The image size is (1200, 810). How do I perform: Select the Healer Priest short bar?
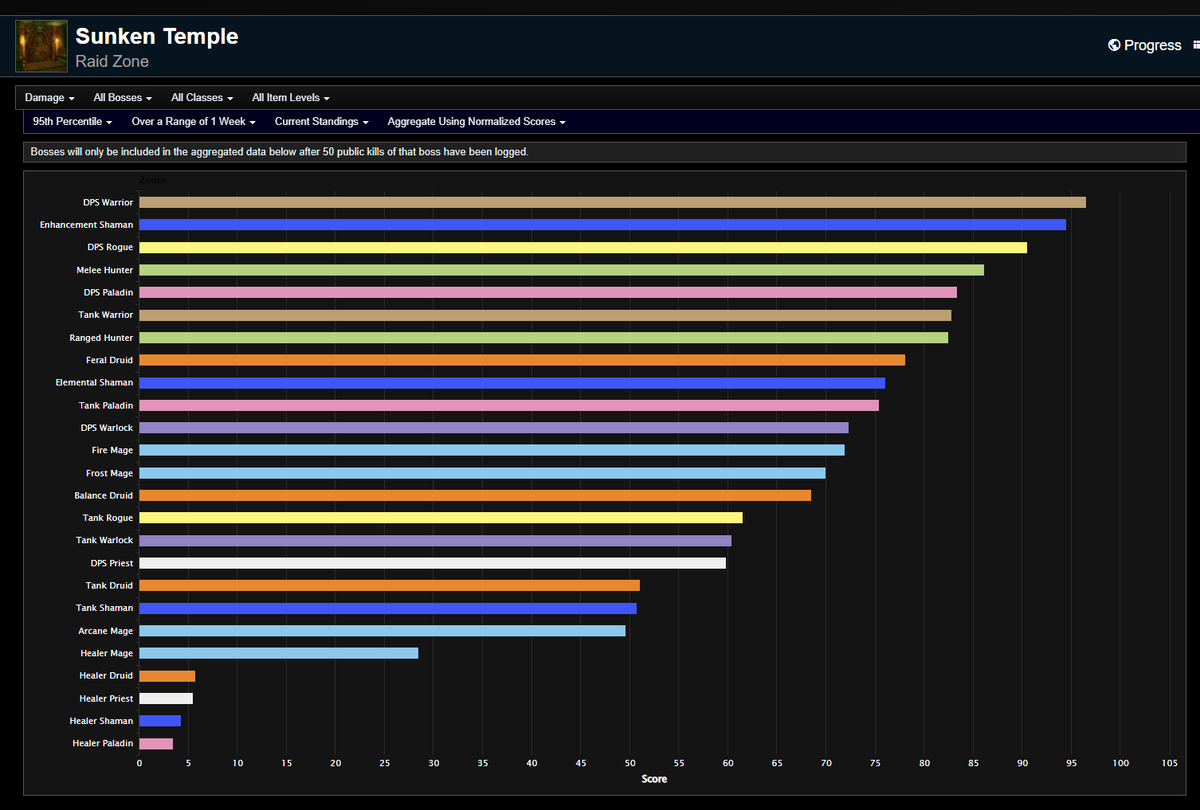166,698
